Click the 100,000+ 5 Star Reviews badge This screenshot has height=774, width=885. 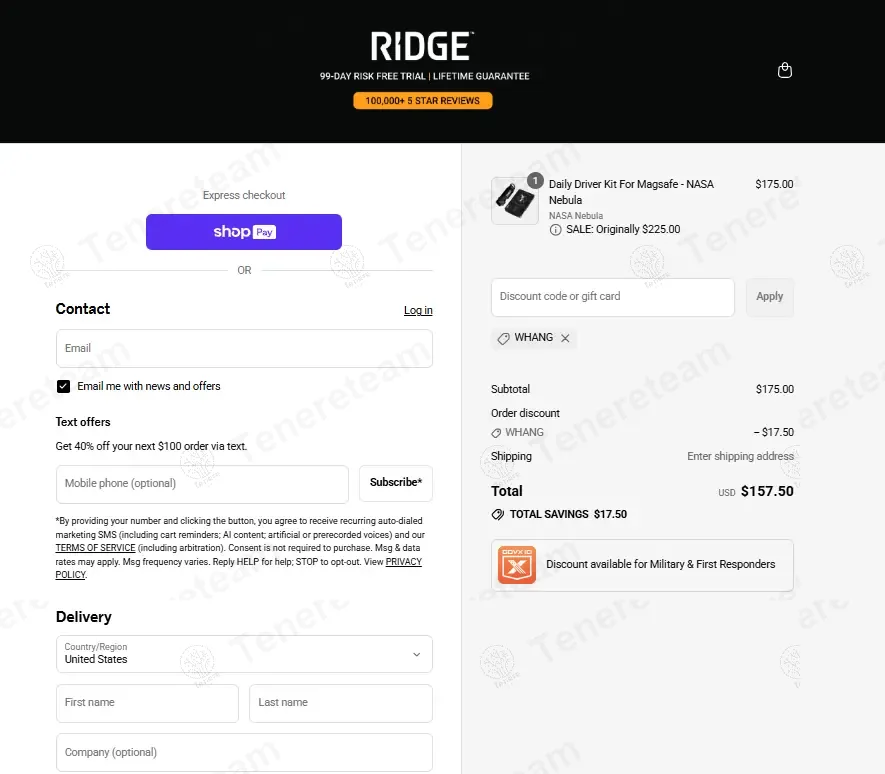(422, 101)
